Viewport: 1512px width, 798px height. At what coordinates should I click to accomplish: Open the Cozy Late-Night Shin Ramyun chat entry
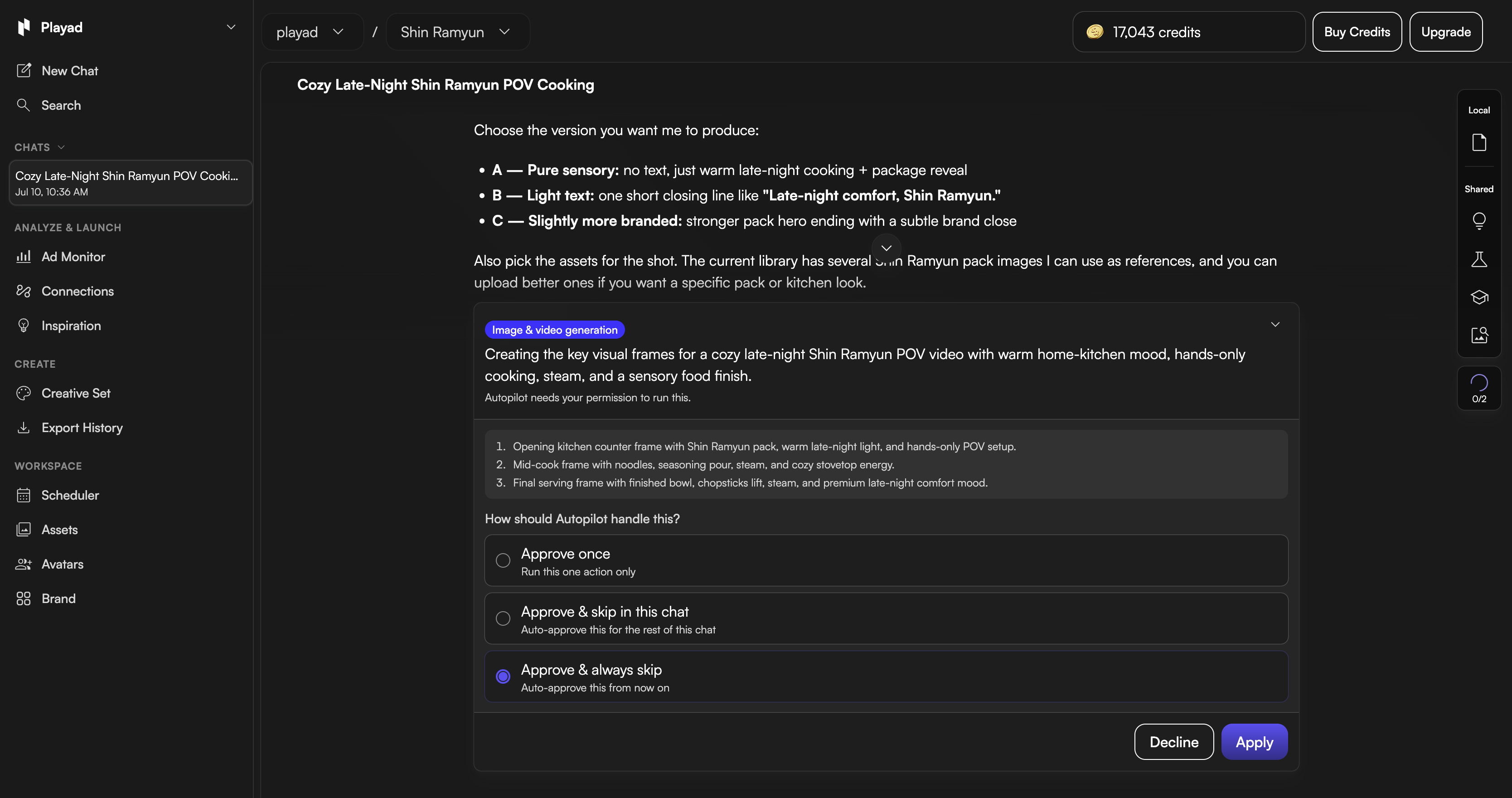[x=130, y=183]
